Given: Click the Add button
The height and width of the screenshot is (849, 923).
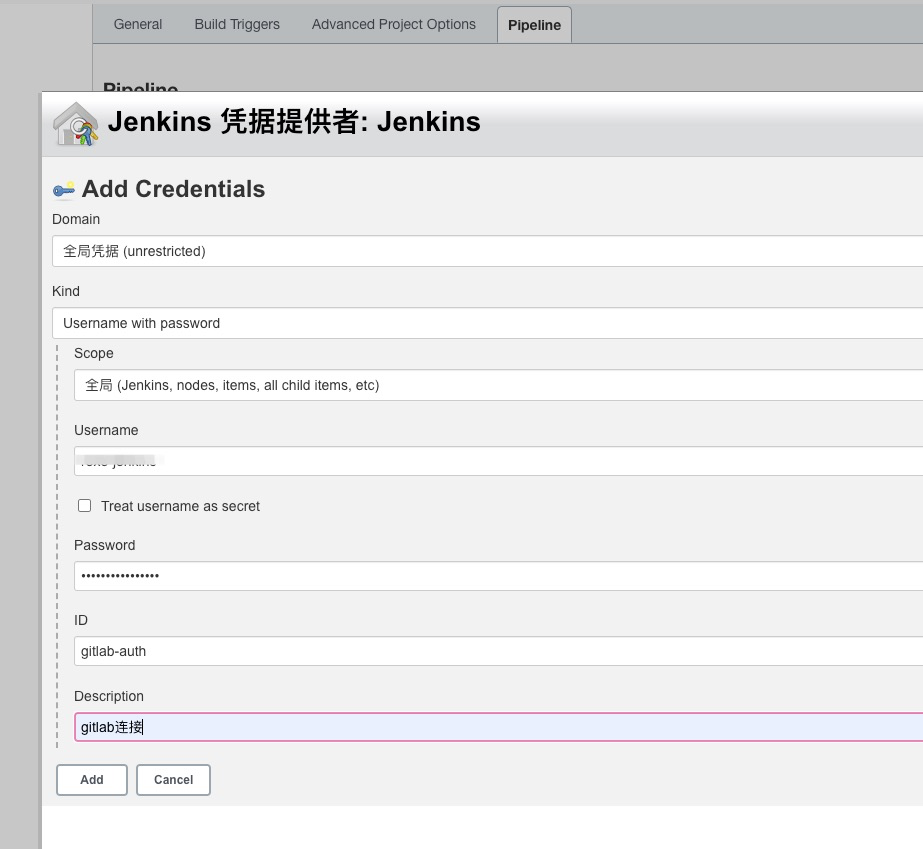Looking at the screenshot, I should 92,780.
